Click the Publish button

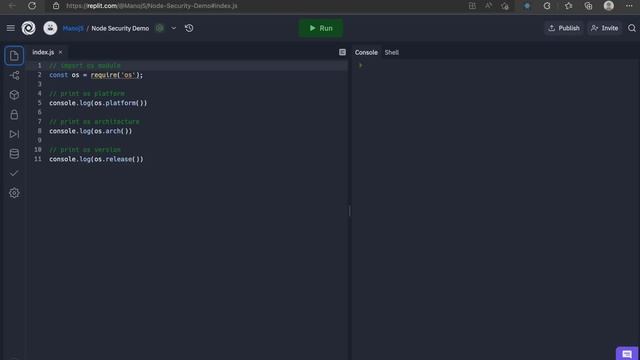[564, 28]
